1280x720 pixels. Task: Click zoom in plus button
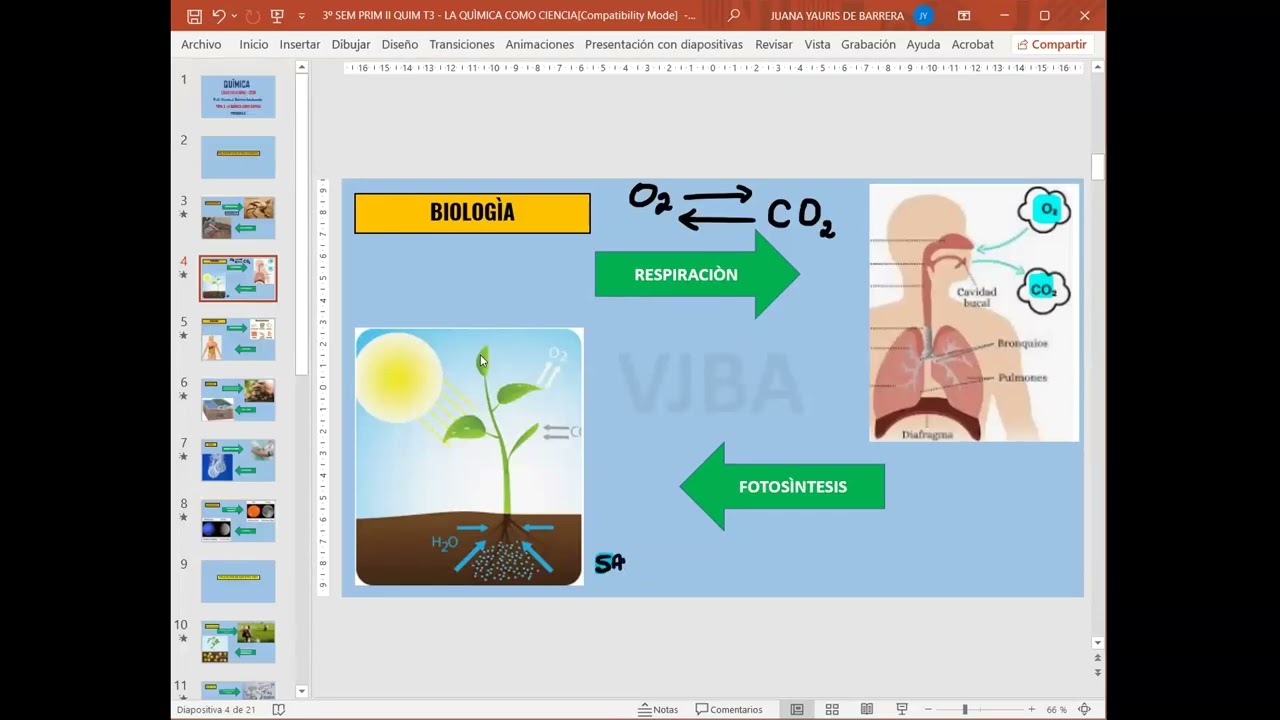tap(1031, 709)
